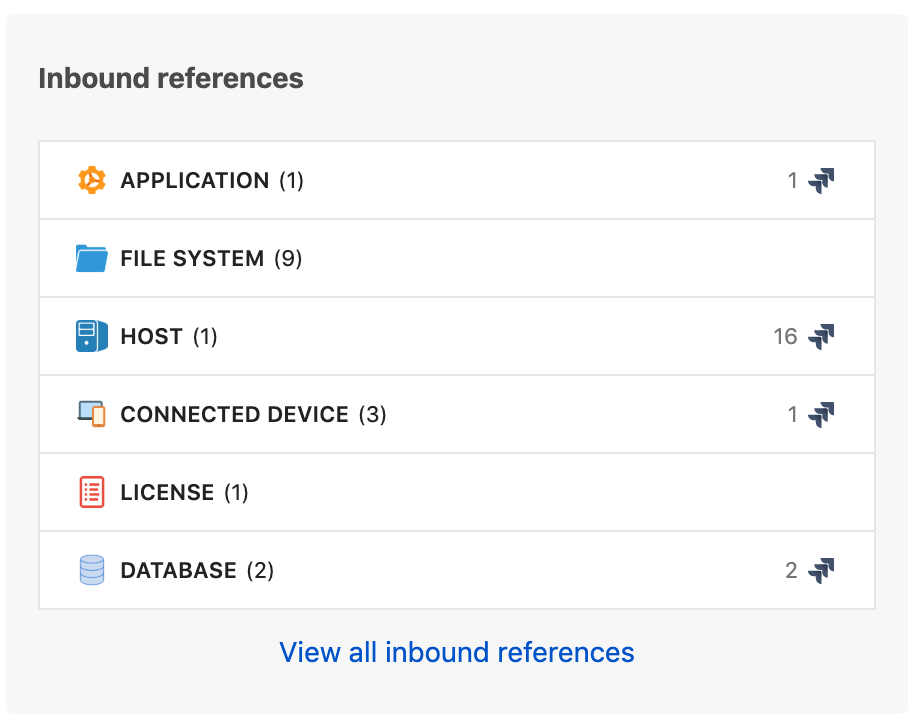The width and height of the screenshot is (922, 724).
Task: Expand the LICENSE (1) references row
Action: click(x=457, y=492)
